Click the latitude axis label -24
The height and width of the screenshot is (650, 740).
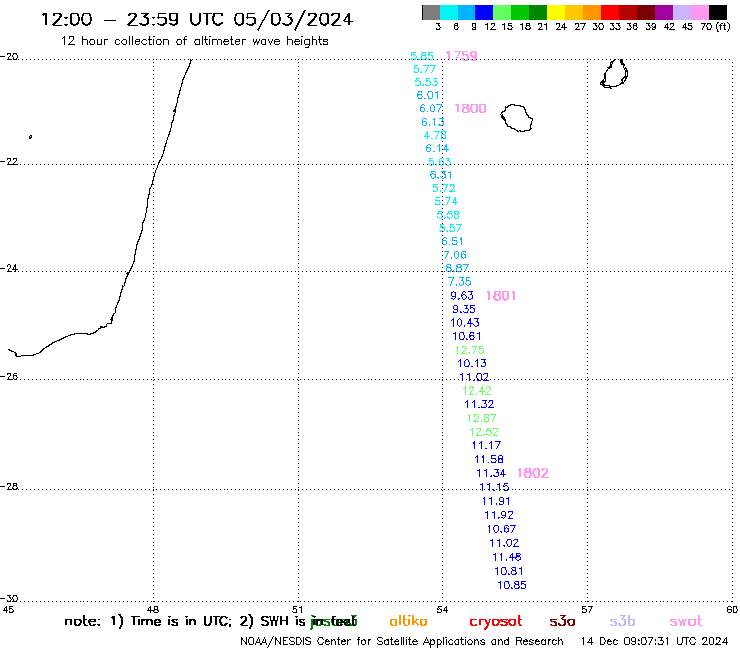[9, 268]
